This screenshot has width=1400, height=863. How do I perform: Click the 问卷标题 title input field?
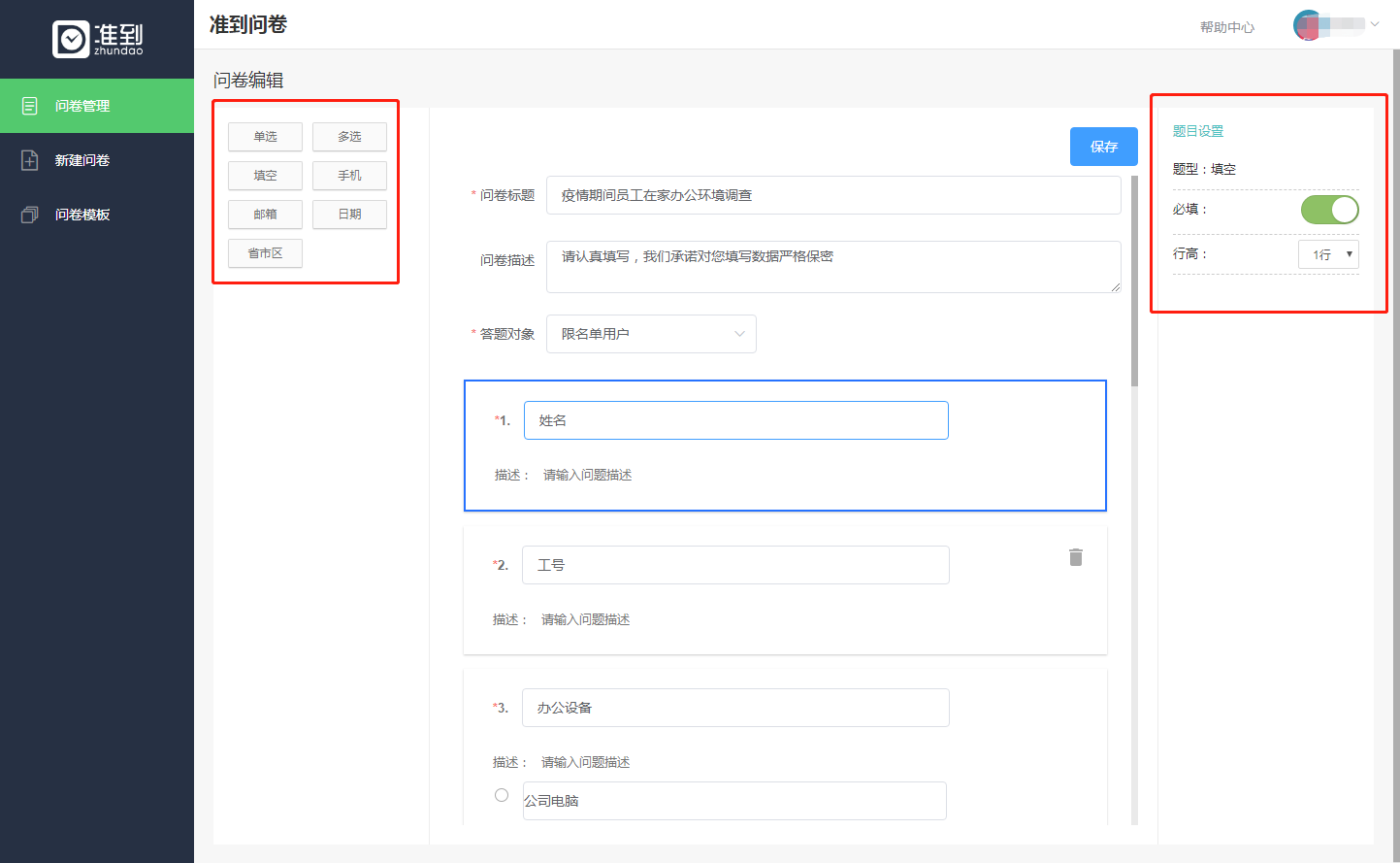click(832, 195)
